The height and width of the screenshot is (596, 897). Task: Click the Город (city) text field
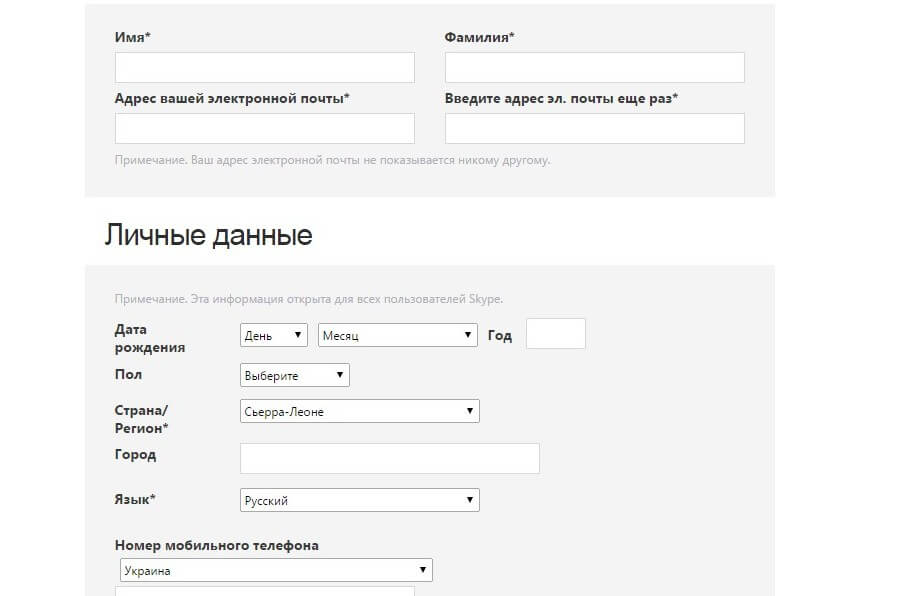389,458
